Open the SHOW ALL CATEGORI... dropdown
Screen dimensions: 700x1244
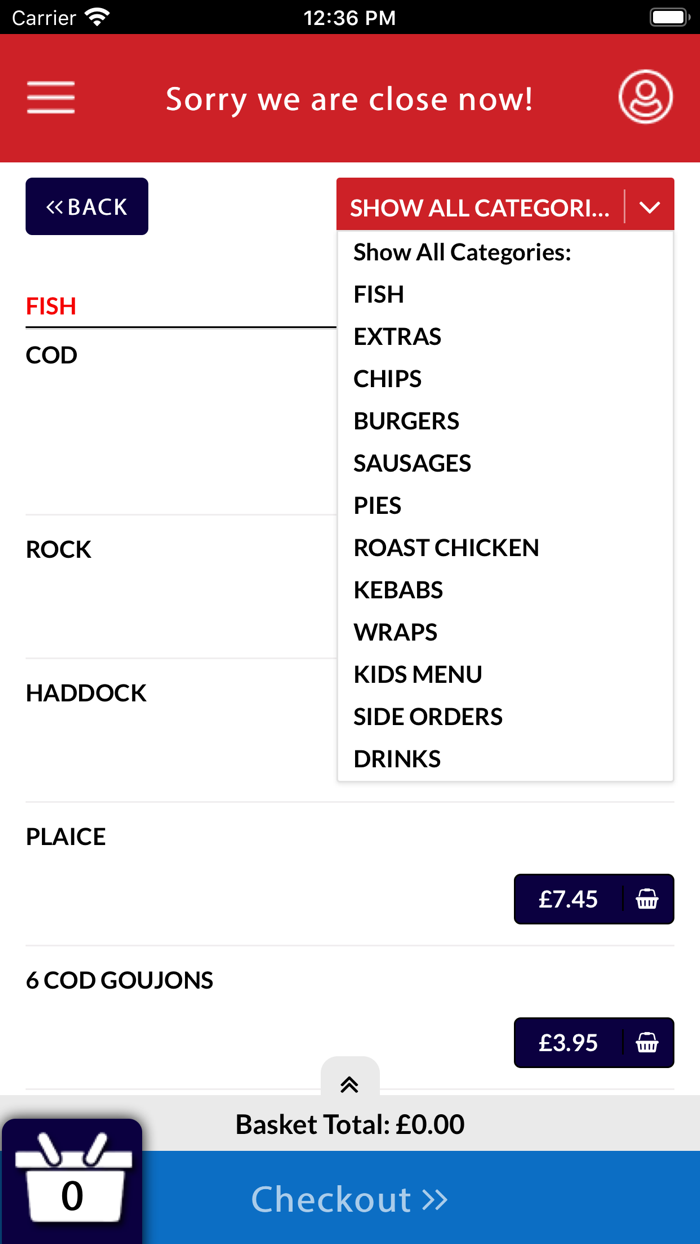(x=480, y=207)
